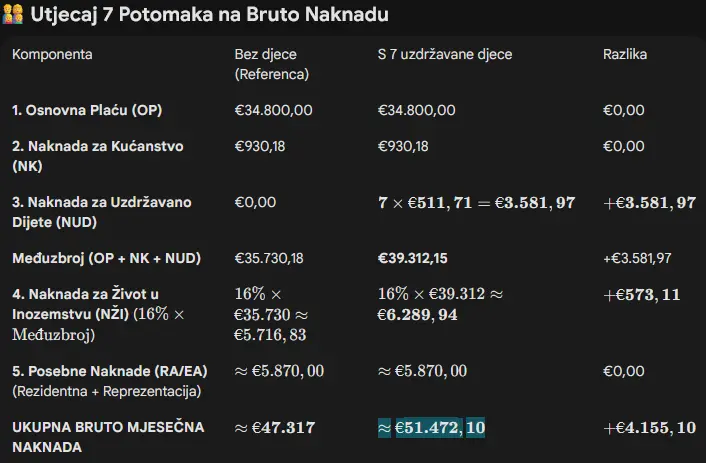706x463 pixels.
Task: Click the "Bez djece (Referenca)" column header
Action: [x=271, y=64]
